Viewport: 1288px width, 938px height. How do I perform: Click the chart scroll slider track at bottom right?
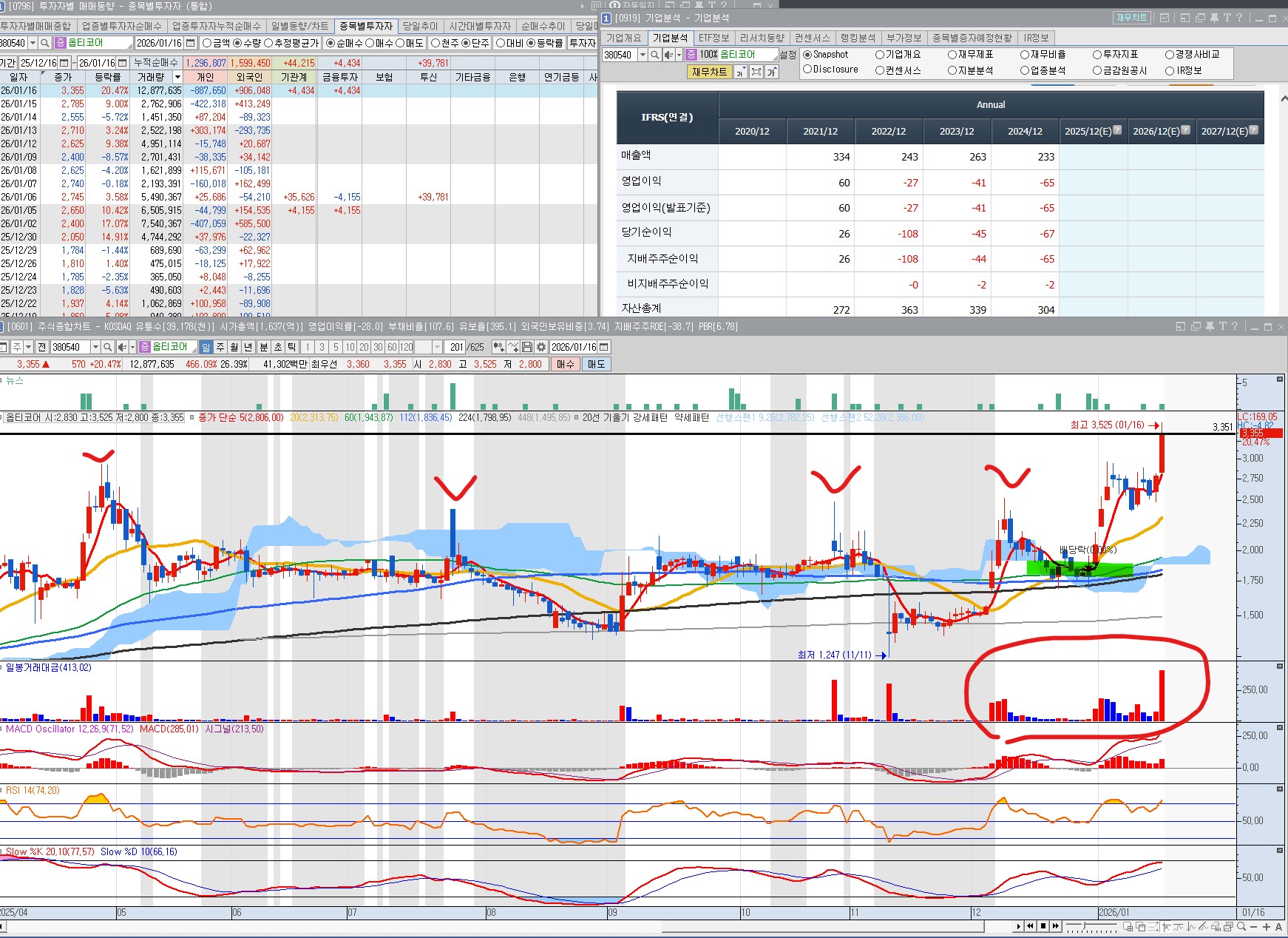[1093, 926]
